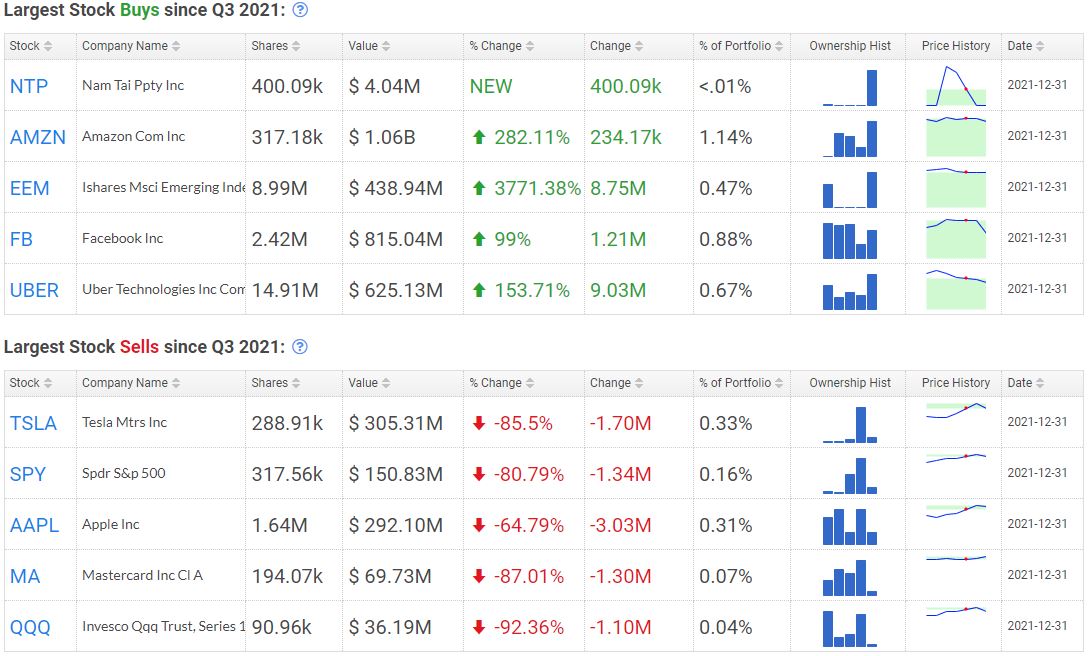View TSLA ownership history bar chart
Screen dimensions: 1090x656
coord(849,425)
